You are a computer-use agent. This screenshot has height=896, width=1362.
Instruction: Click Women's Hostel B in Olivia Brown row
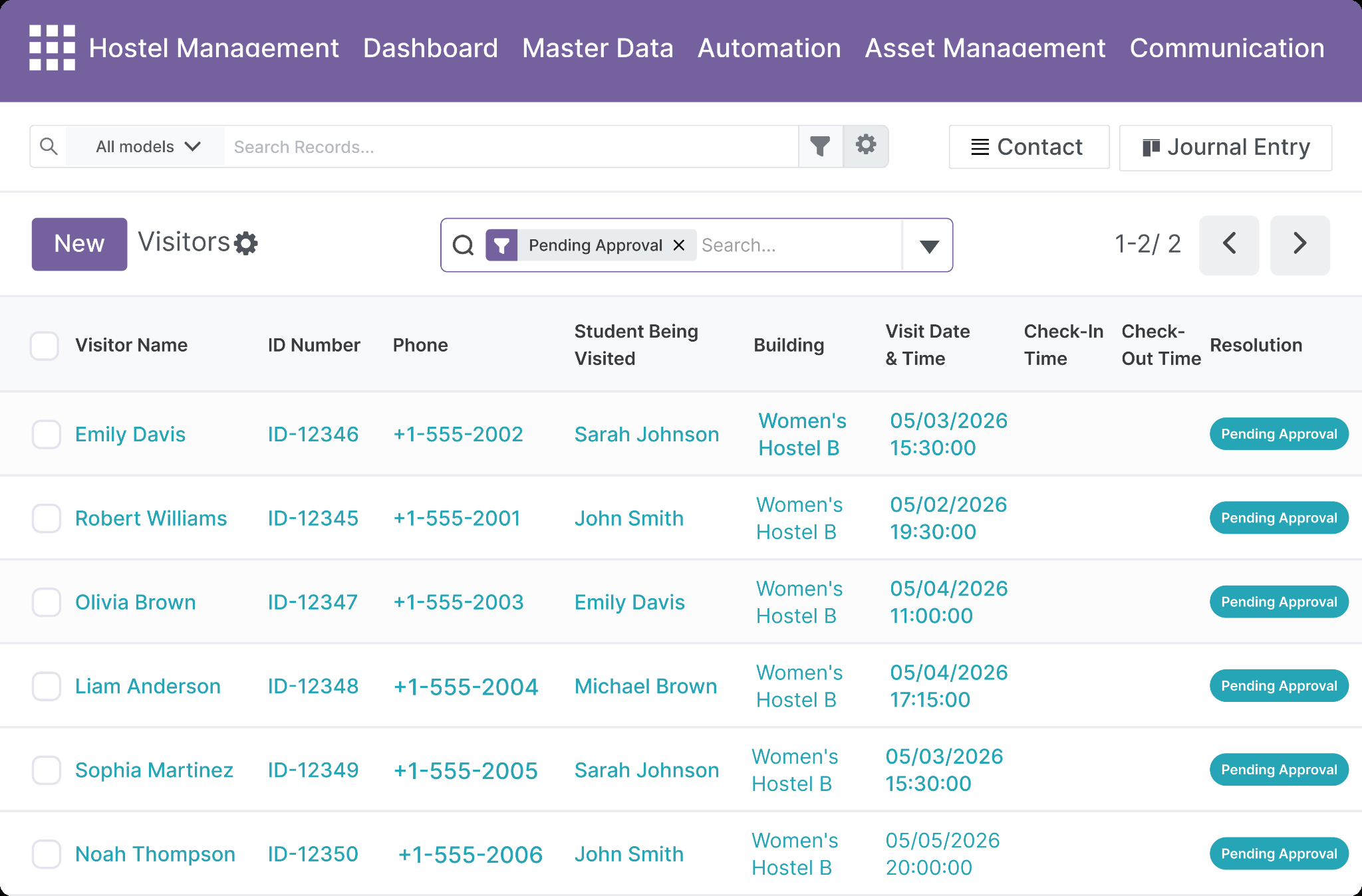coord(799,602)
